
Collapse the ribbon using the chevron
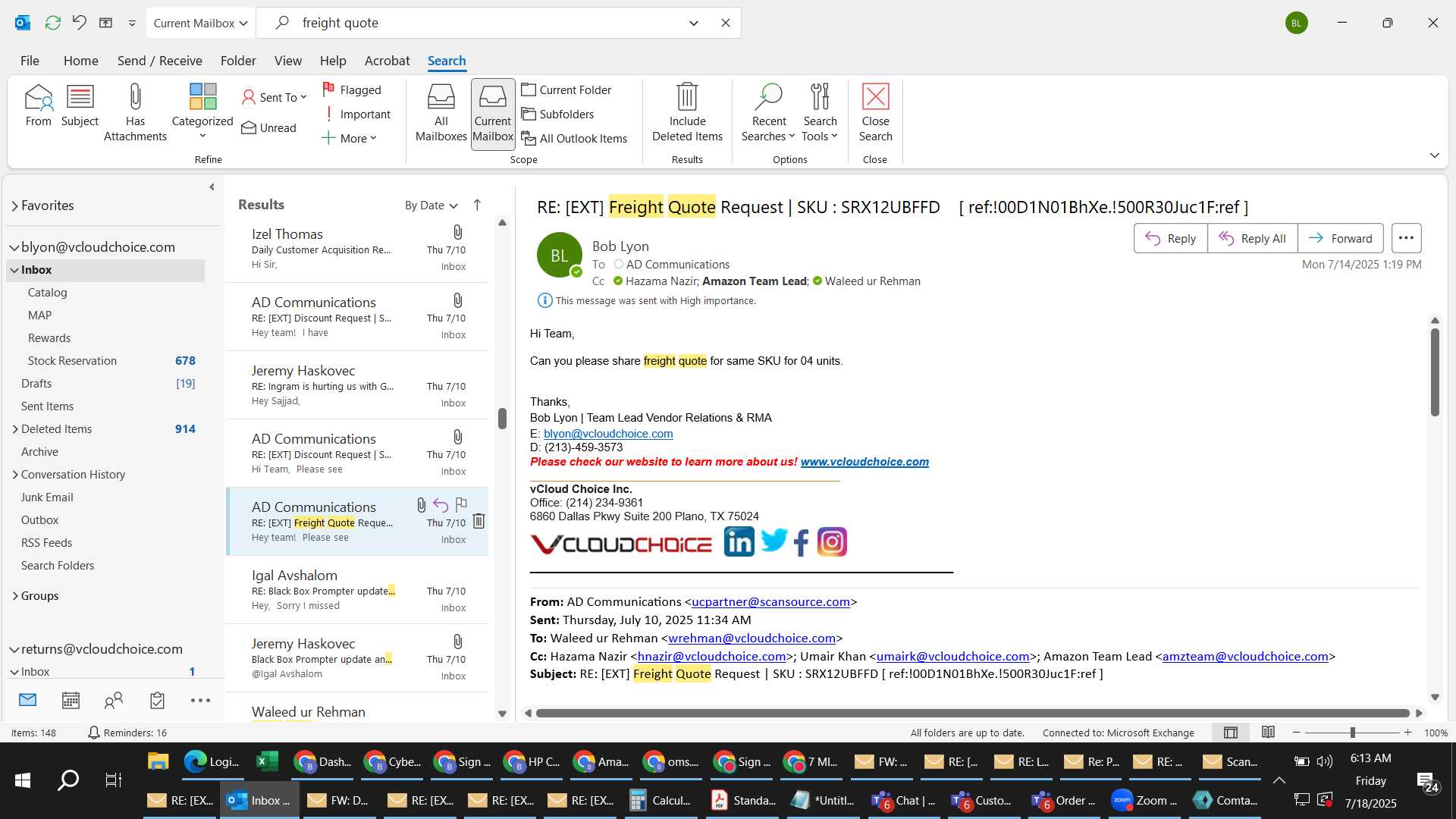pos(1434,155)
